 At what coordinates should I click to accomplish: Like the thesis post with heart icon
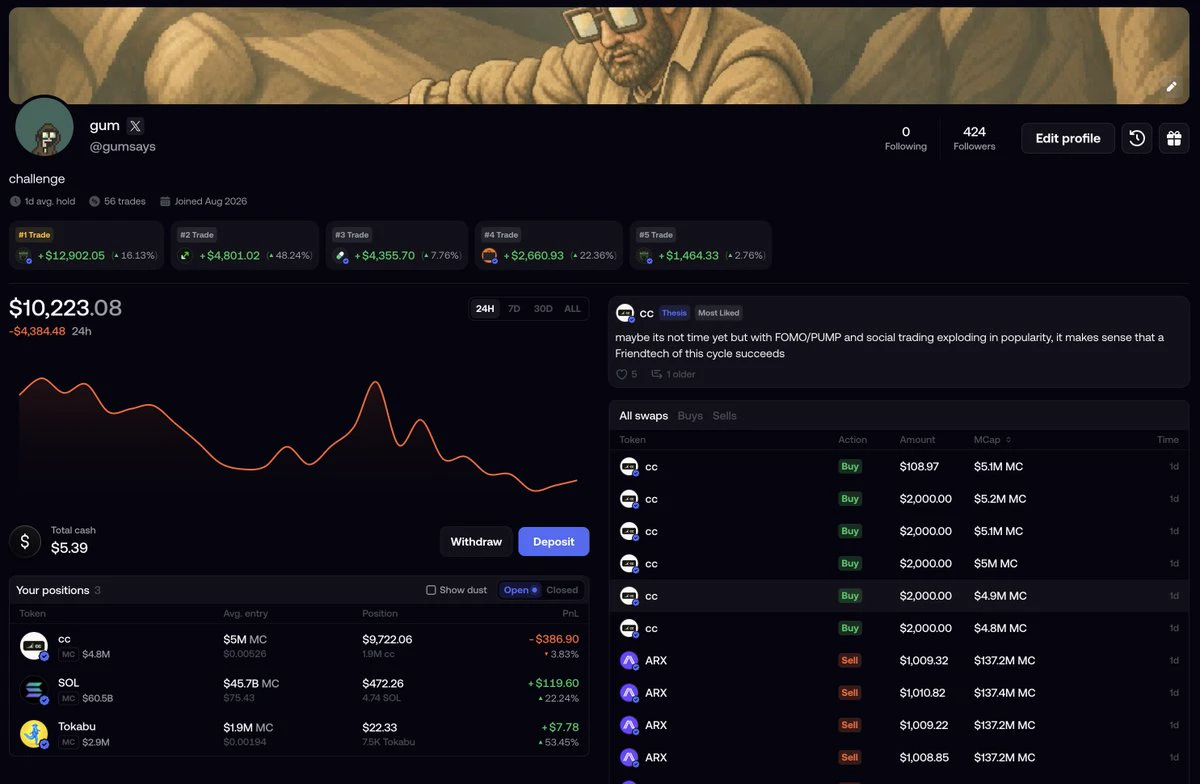[x=622, y=374]
